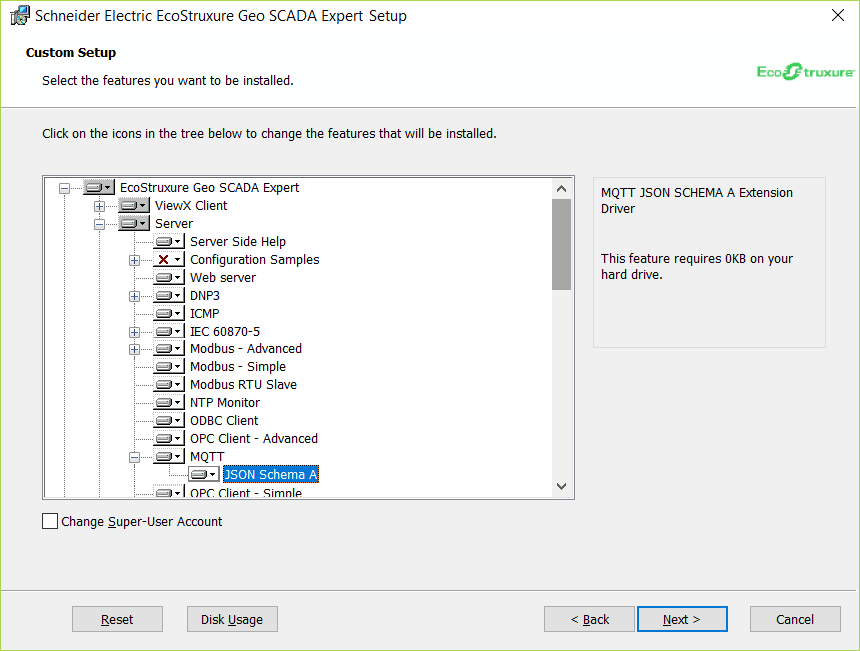Click the install icon for Modbus RTU Slave

[169, 385]
